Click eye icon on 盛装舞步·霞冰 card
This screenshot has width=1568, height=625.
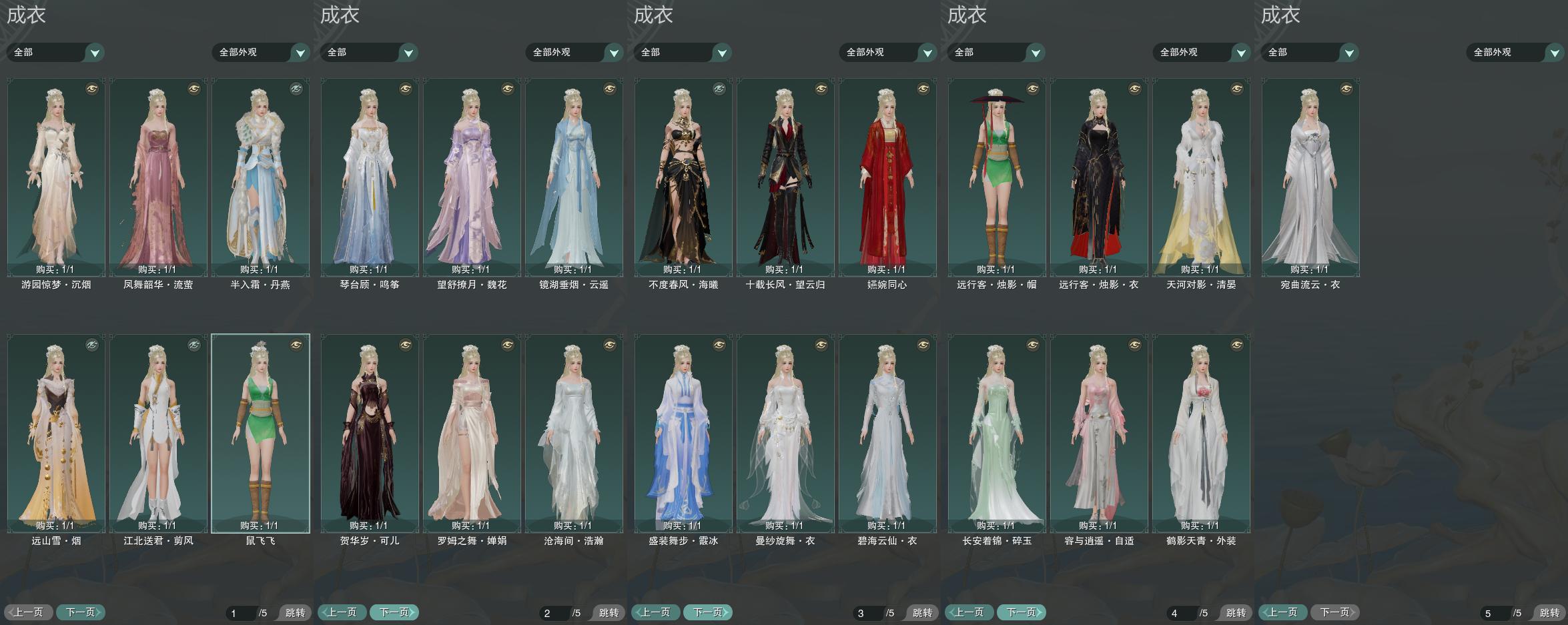[x=719, y=345]
